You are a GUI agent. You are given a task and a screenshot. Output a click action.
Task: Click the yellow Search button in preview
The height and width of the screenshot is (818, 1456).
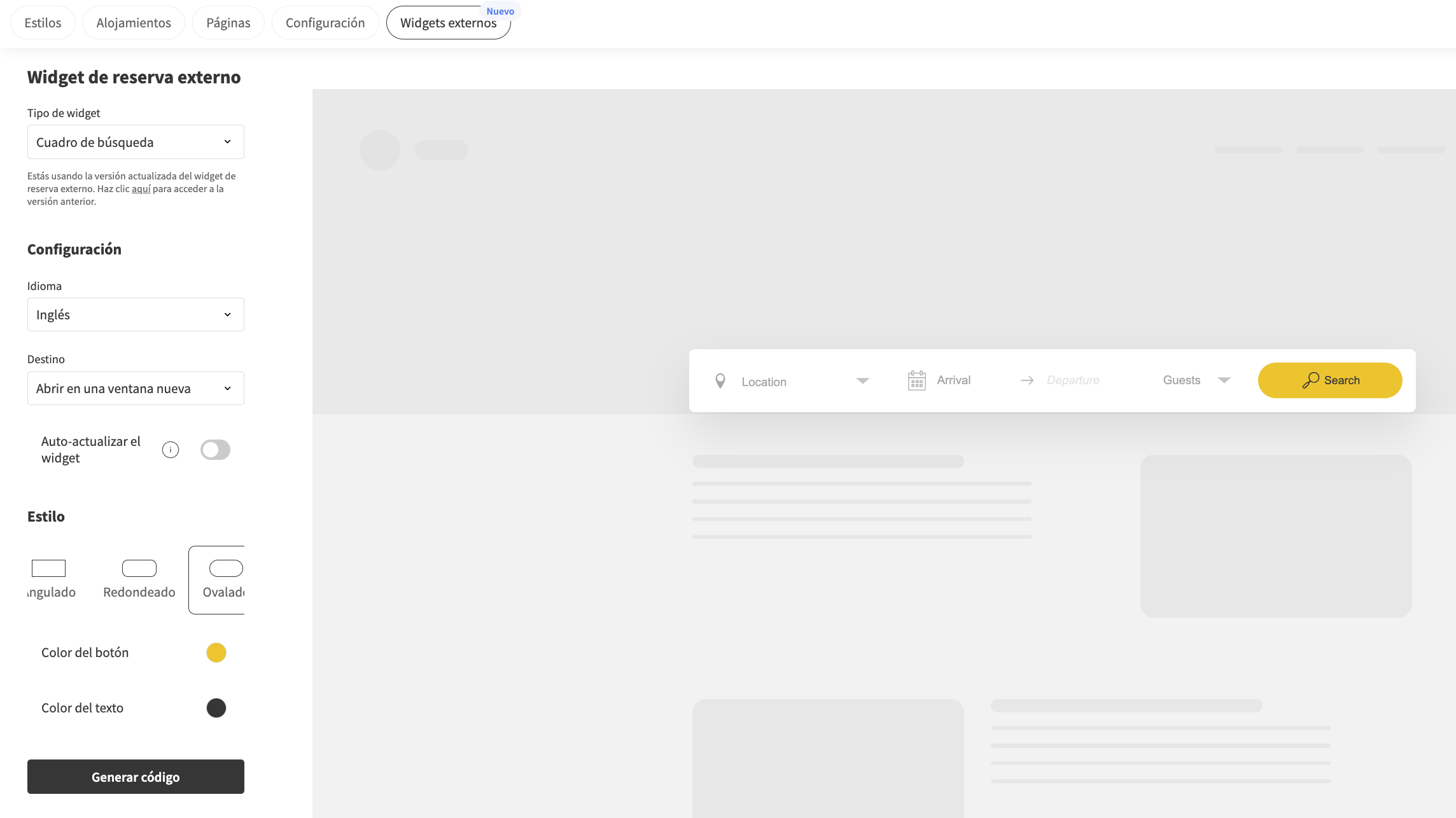tap(1330, 380)
